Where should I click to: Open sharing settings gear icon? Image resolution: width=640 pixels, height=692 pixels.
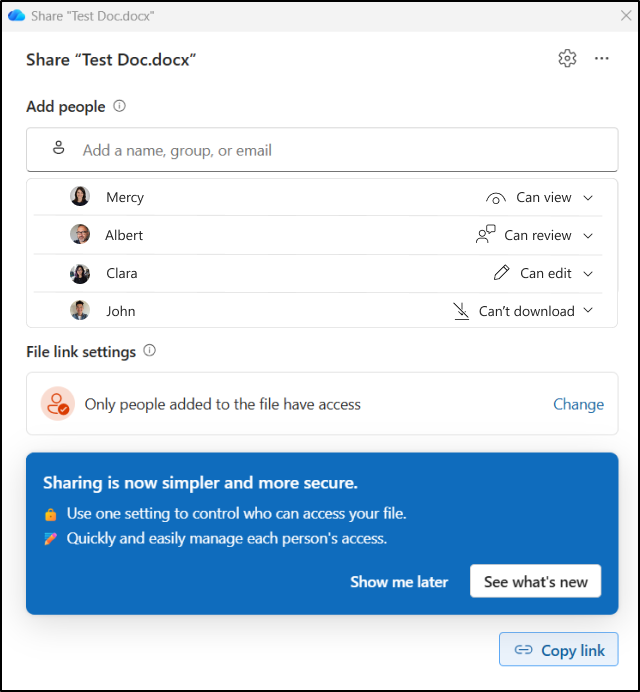(567, 58)
